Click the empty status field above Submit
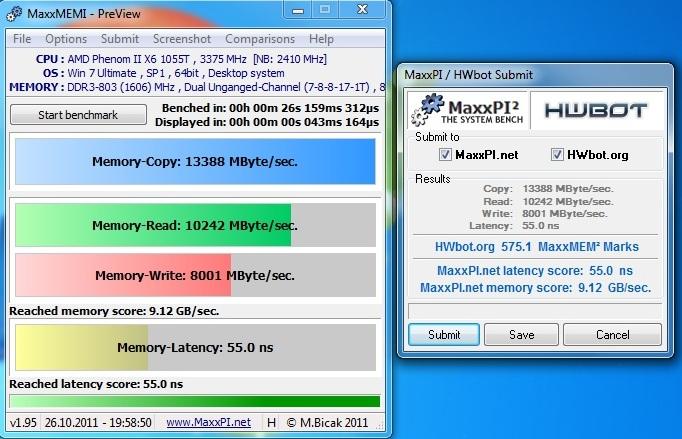Viewport: 682px width, 439px height. click(535, 311)
